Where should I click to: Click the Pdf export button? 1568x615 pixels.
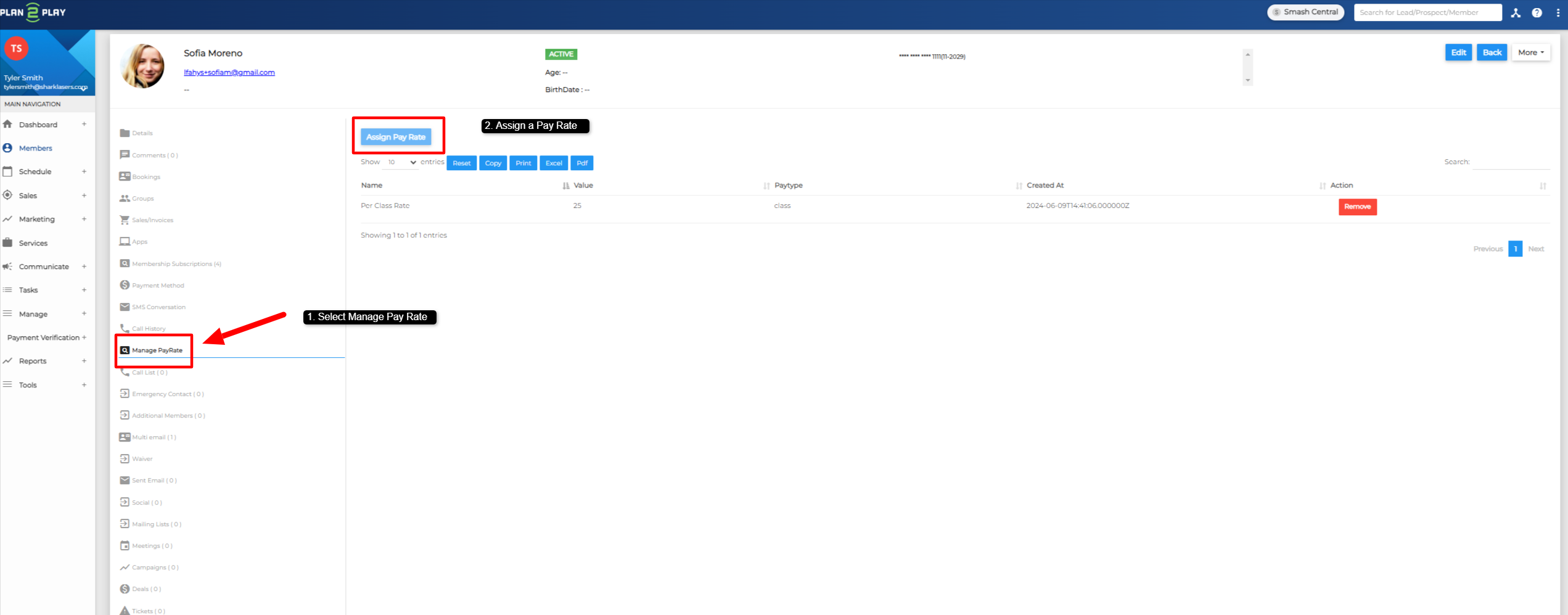pos(582,163)
